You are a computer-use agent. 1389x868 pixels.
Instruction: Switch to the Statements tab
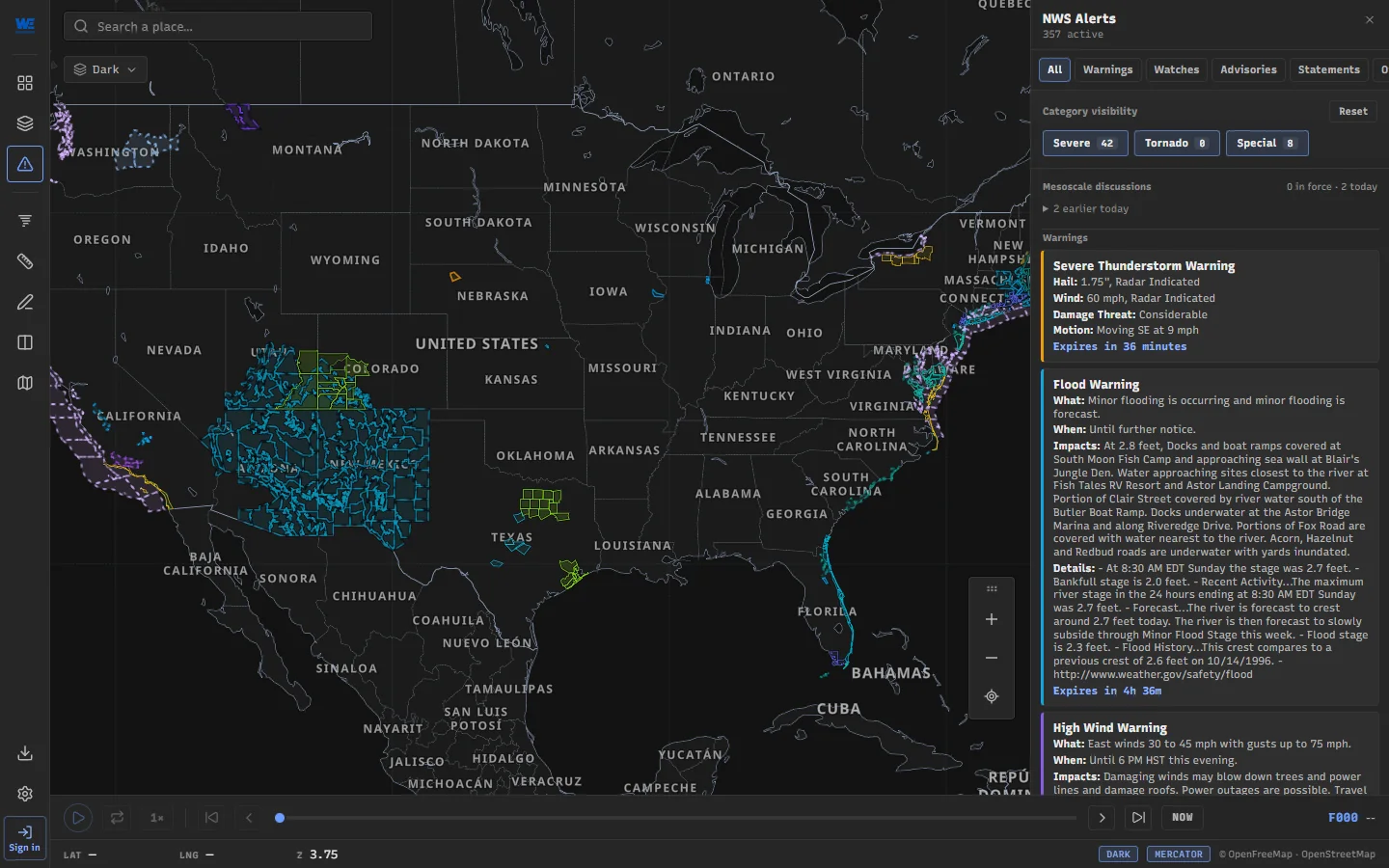(1328, 69)
